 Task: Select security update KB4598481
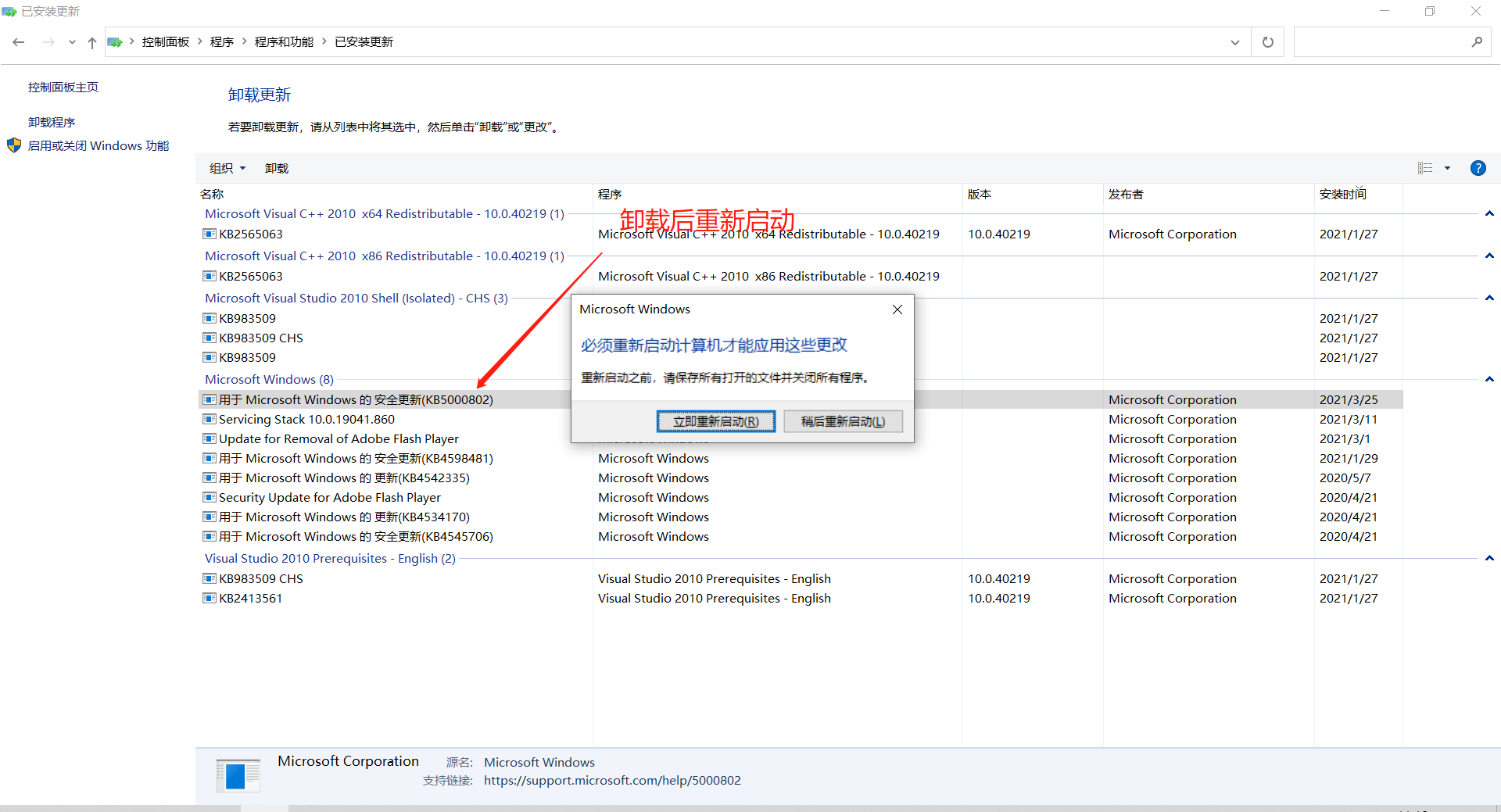(356, 459)
